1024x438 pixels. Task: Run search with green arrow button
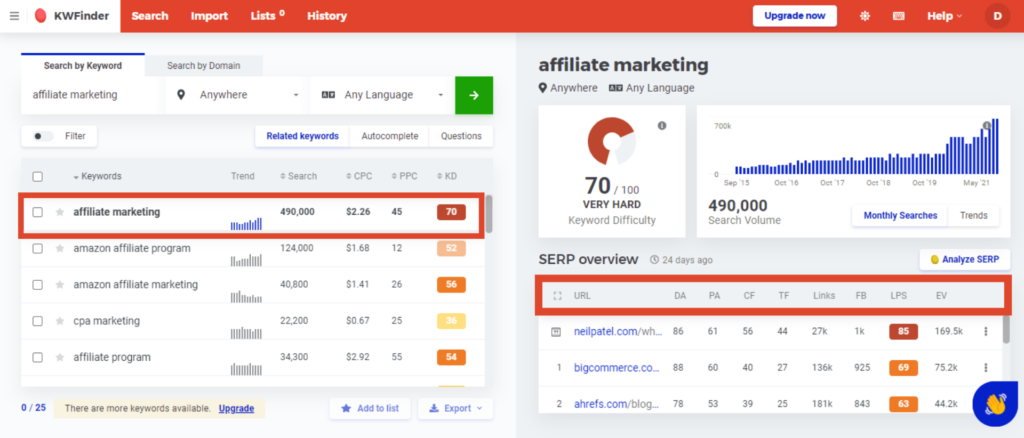coord(474,95)
